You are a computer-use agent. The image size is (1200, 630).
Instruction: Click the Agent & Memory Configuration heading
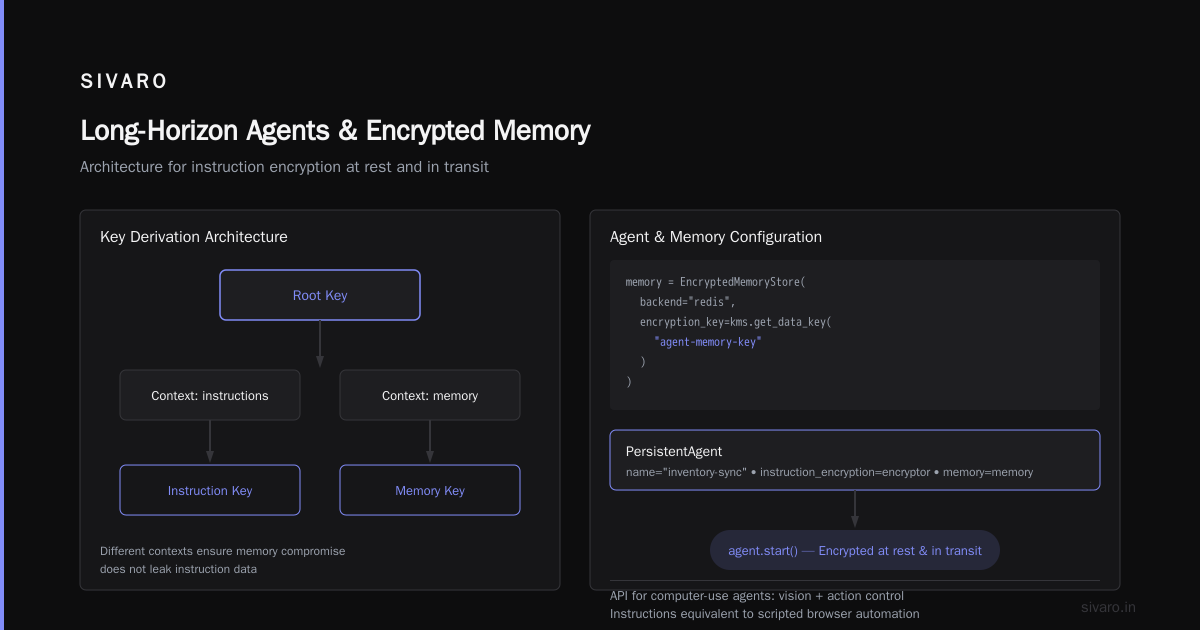716,237
